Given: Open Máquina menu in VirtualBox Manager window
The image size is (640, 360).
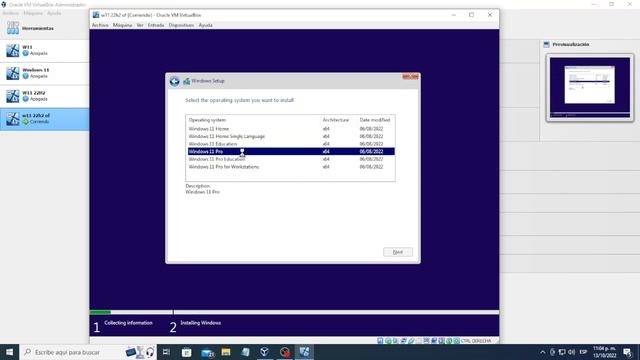Looking at the screenshot, I should 33,13.
